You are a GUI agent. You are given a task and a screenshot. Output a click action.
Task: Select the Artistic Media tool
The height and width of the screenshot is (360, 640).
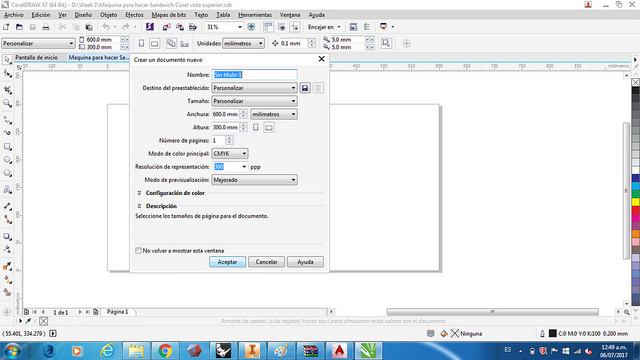coord(7,133)
